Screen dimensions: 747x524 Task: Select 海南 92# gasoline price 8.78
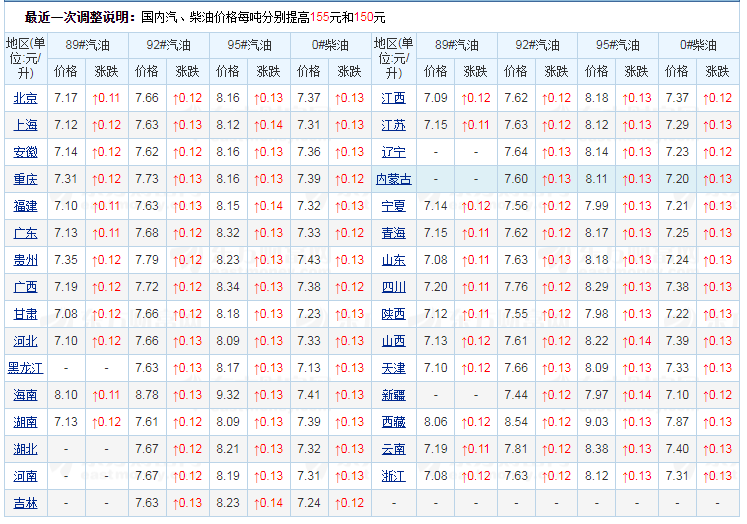[147, 395]
